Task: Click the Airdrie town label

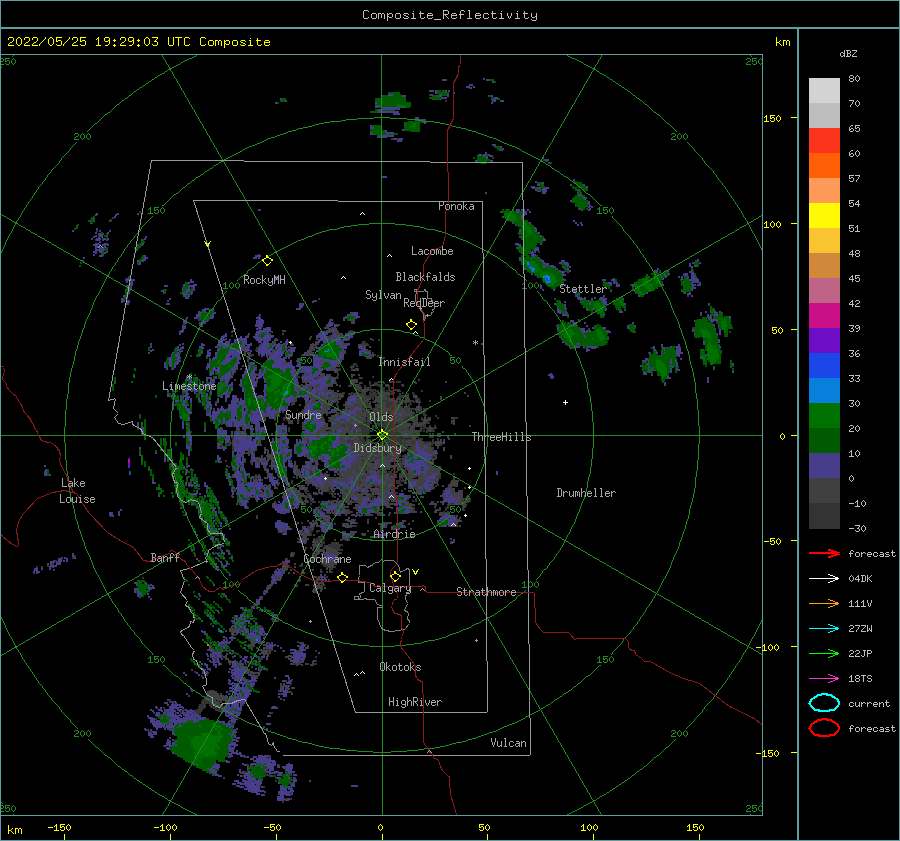Action: (x=394, y=534)
